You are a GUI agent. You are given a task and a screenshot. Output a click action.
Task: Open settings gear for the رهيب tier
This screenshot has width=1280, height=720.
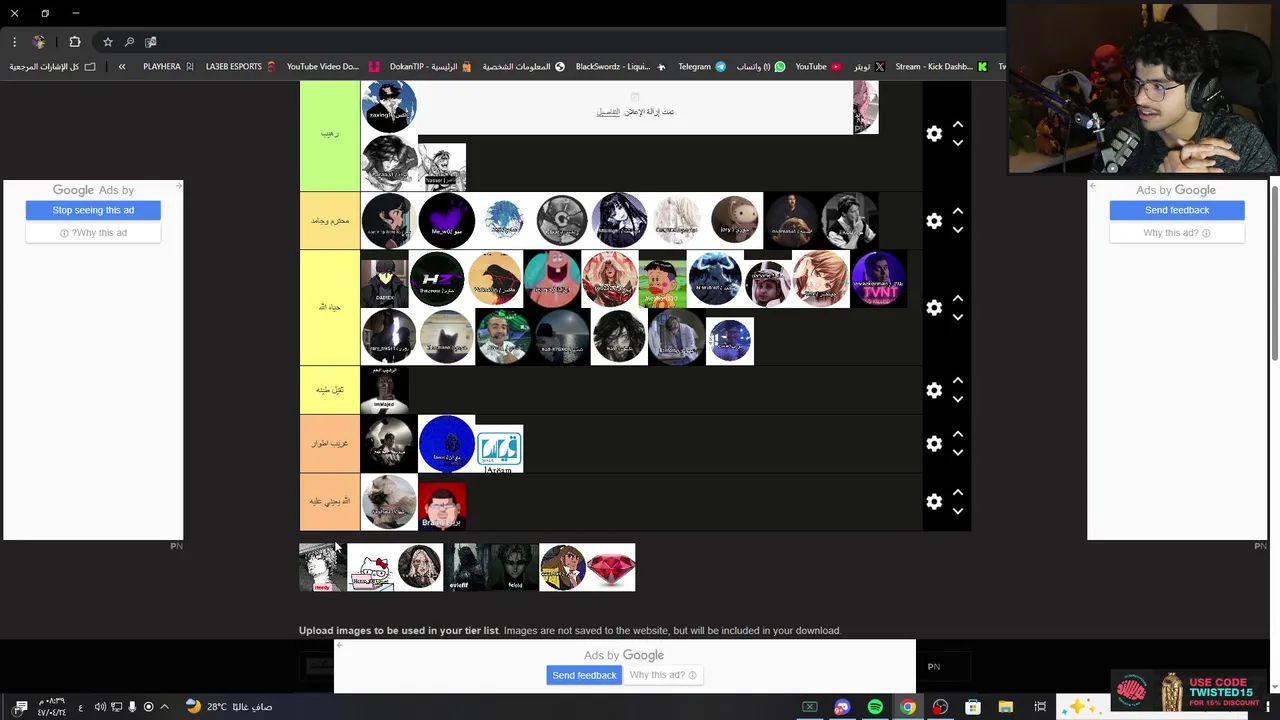tap(934, 134)
